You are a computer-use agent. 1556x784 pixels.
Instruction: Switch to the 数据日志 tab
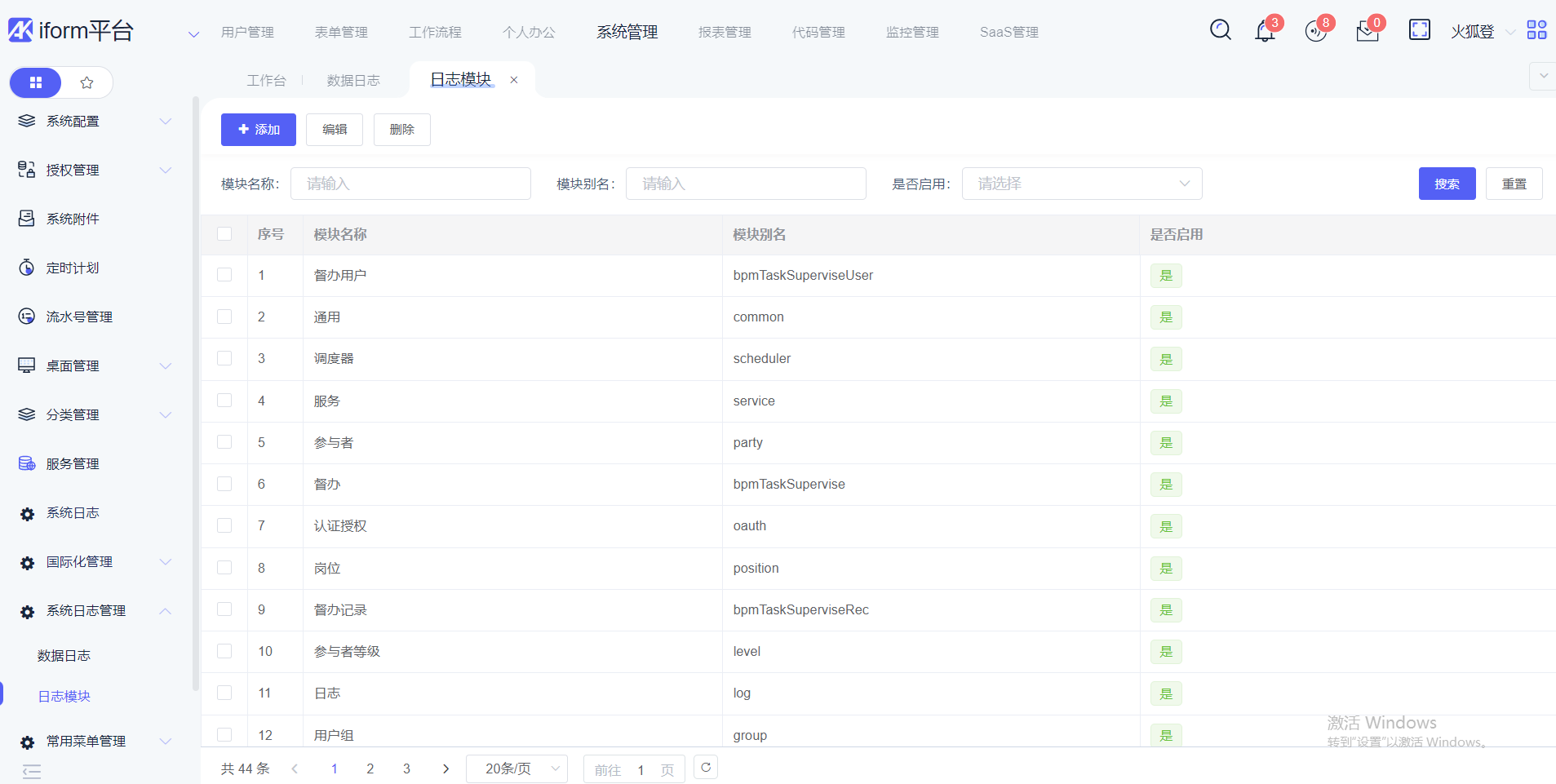(352, 80)
